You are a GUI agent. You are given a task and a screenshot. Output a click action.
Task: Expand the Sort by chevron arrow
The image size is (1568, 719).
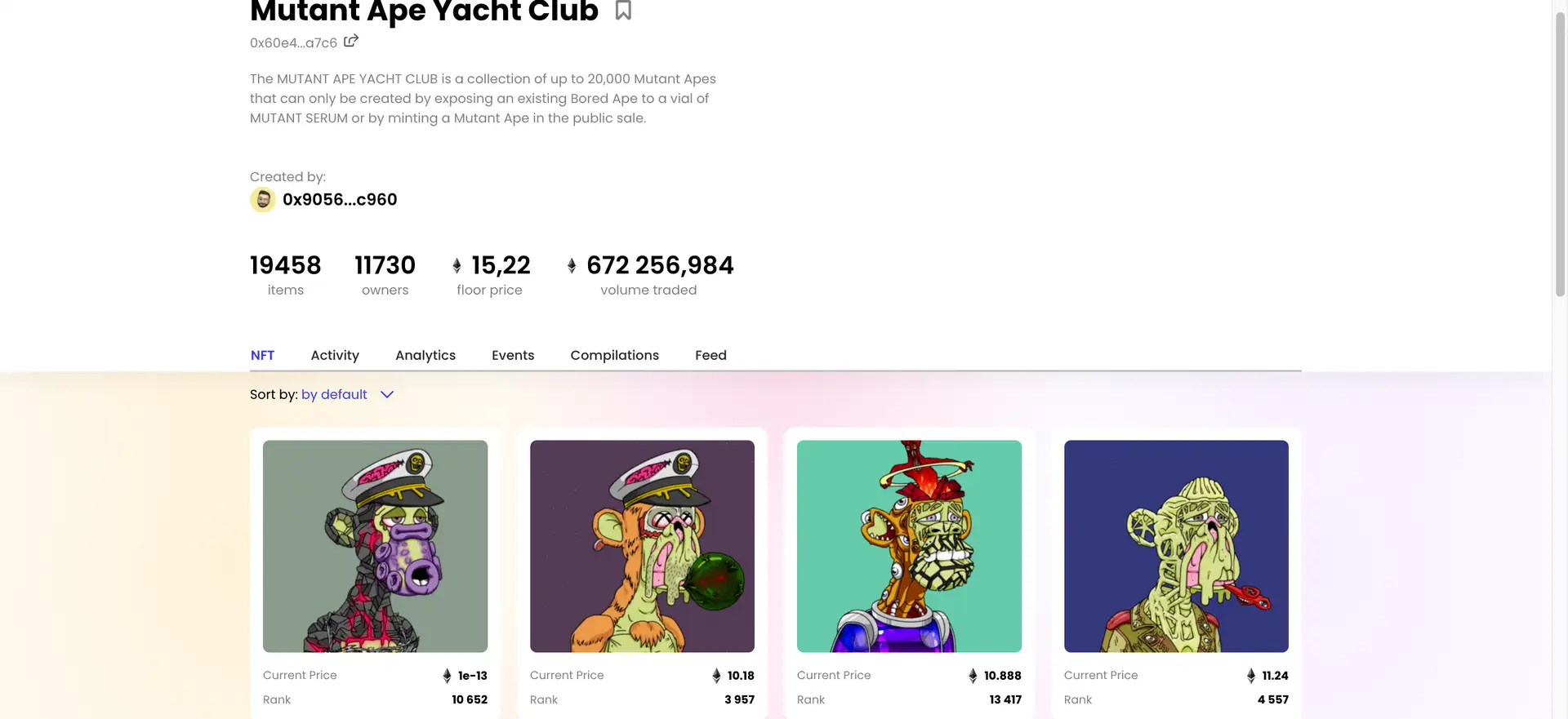(387, 395)
